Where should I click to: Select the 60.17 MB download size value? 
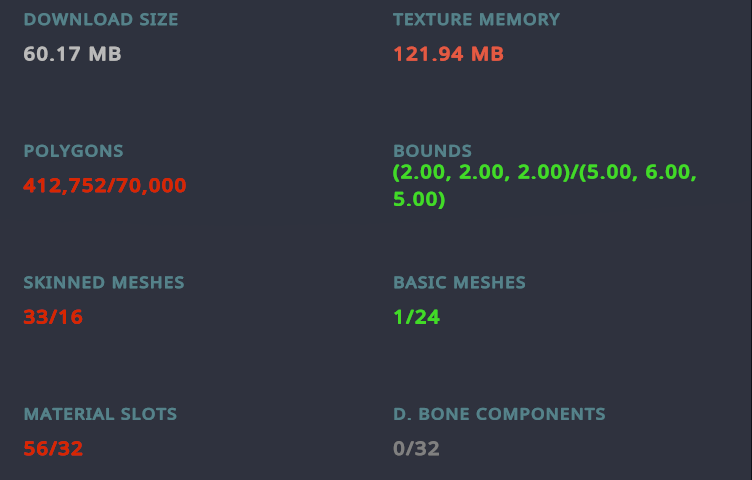(72, 54)
